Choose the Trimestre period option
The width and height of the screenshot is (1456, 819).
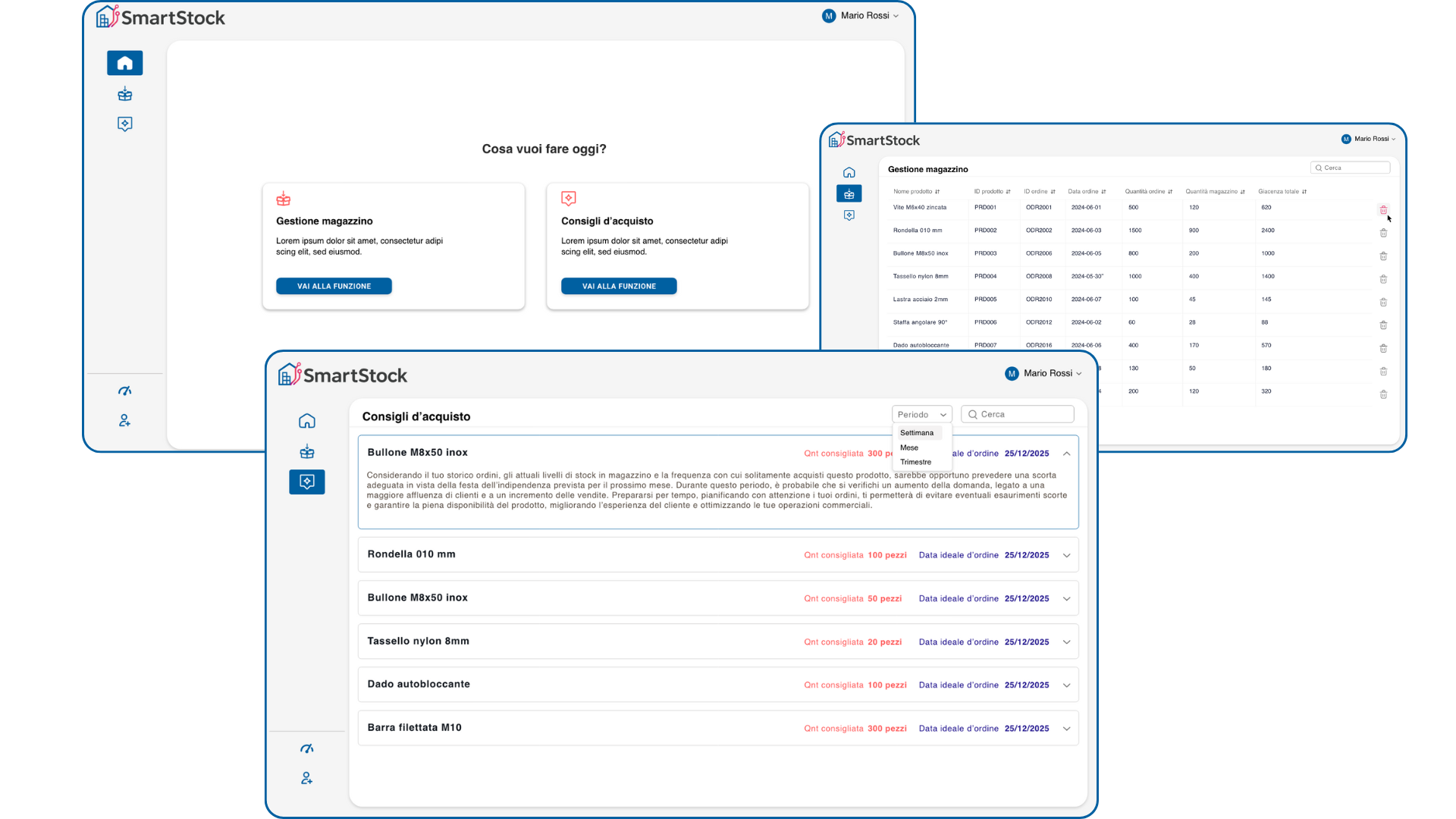(x=915, y=462)
